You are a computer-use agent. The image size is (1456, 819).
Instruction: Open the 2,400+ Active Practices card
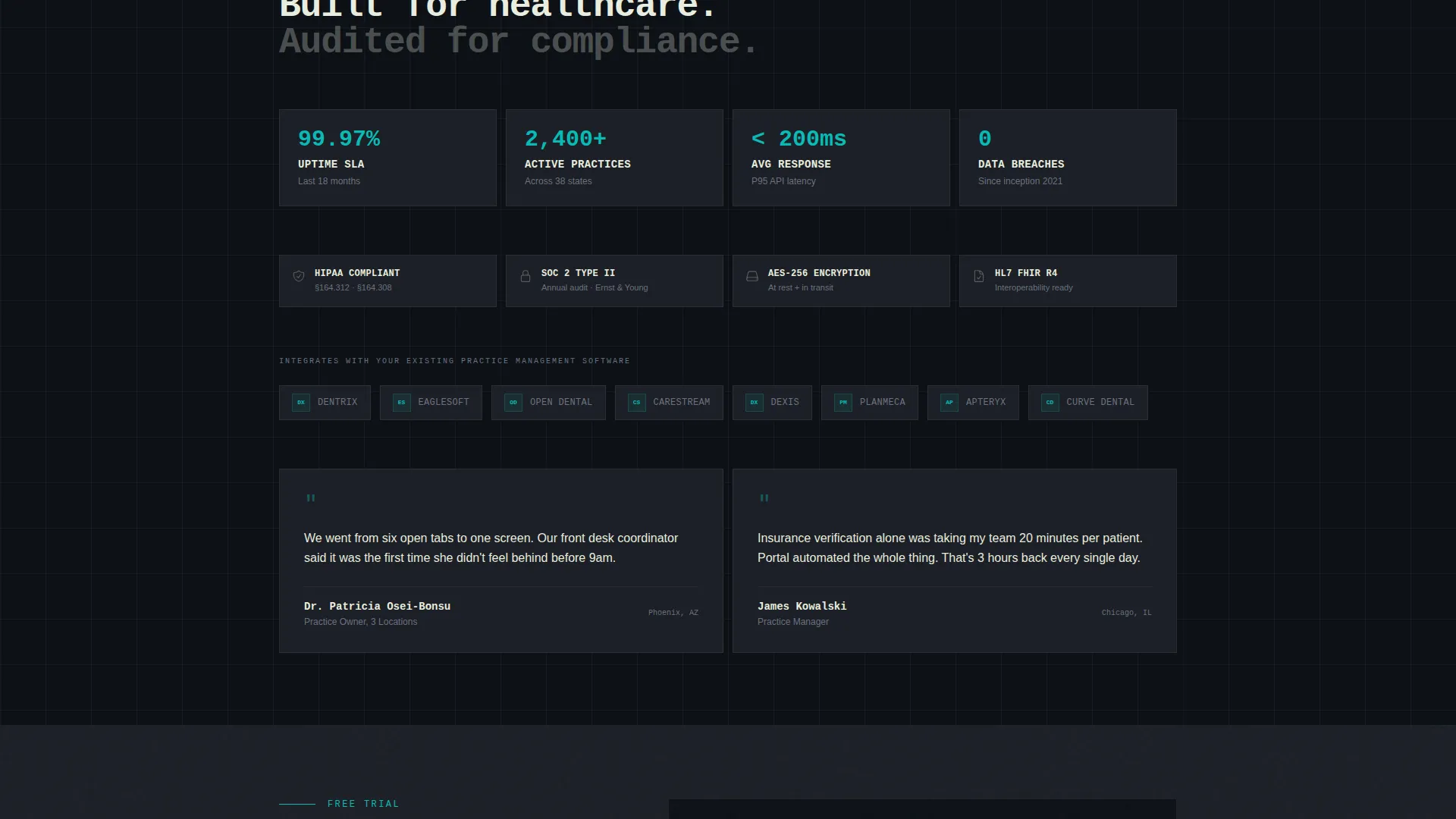(614, 158)
